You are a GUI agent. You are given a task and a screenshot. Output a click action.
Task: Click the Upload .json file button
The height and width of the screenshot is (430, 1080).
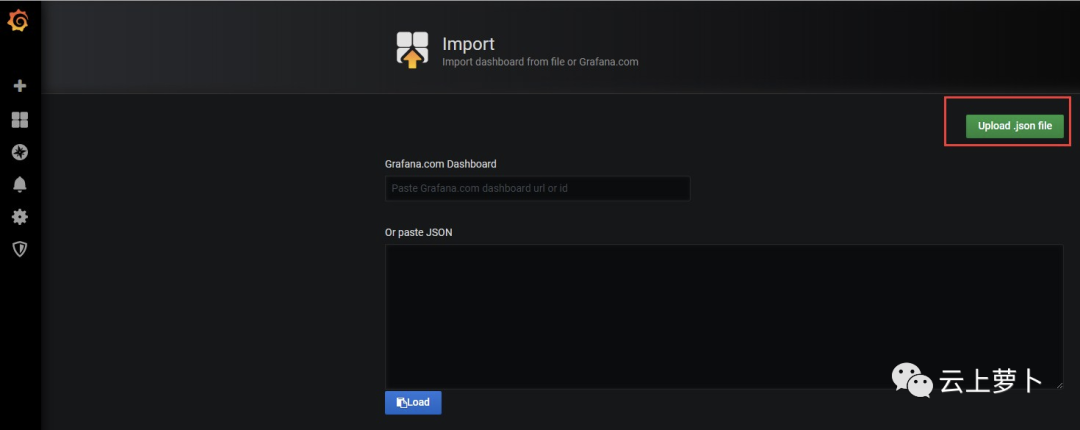click(x=1015, y=126)
